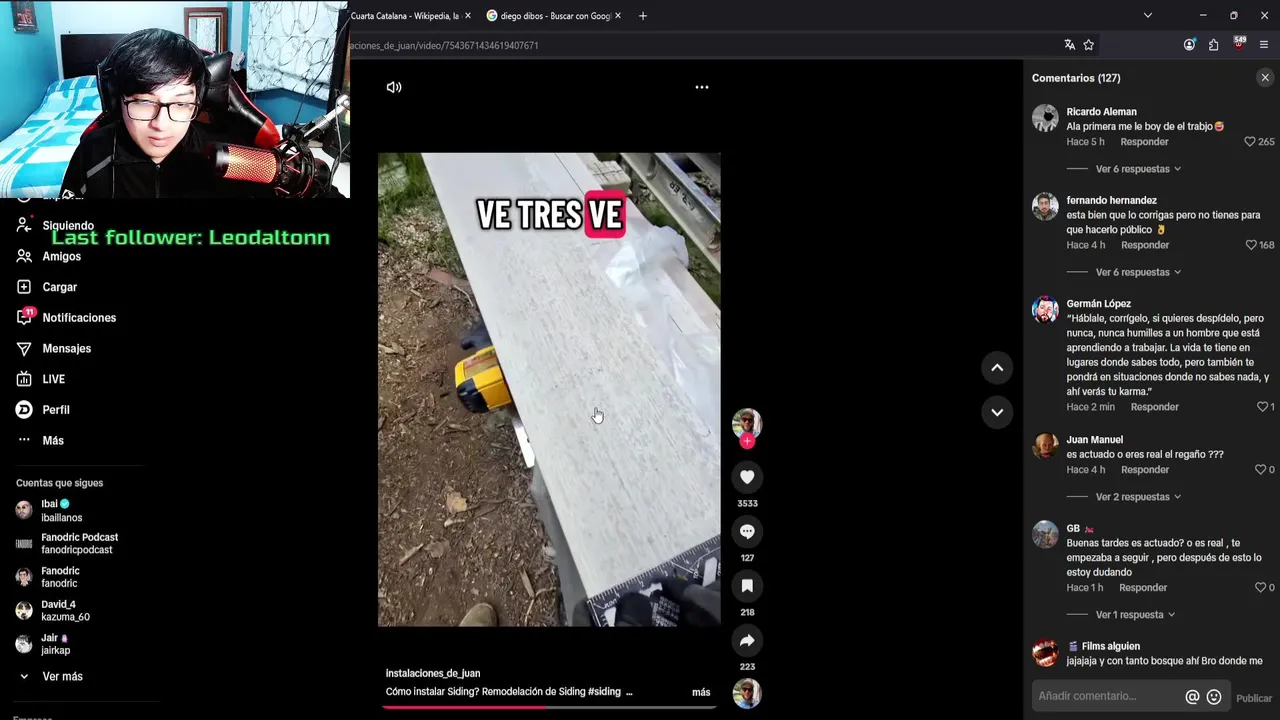Like the video with heart icon
This screenshot has width=1280, height=720.
(x=747, y=477)
